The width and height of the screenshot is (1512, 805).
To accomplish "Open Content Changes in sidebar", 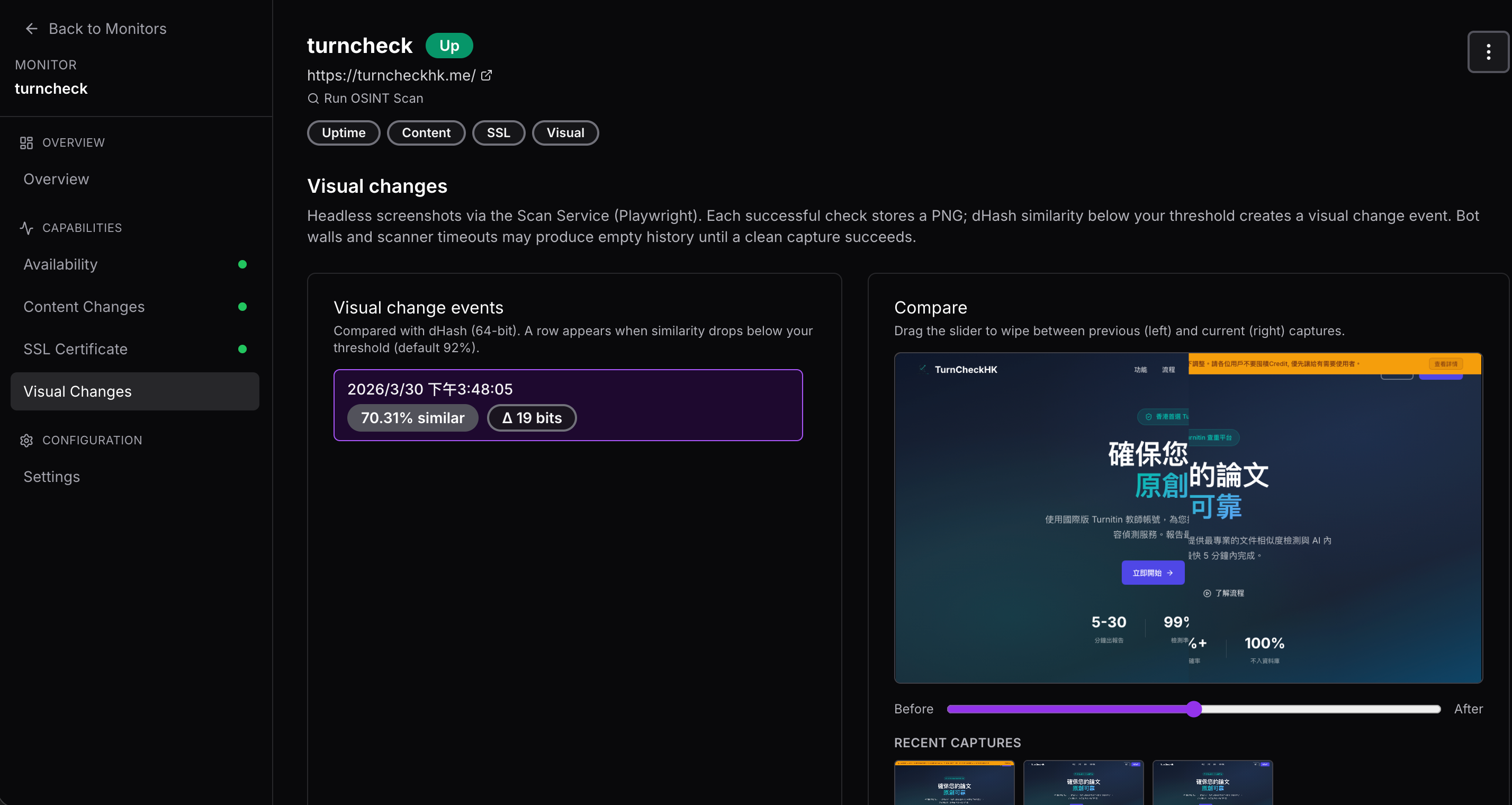I will (84, 307).
